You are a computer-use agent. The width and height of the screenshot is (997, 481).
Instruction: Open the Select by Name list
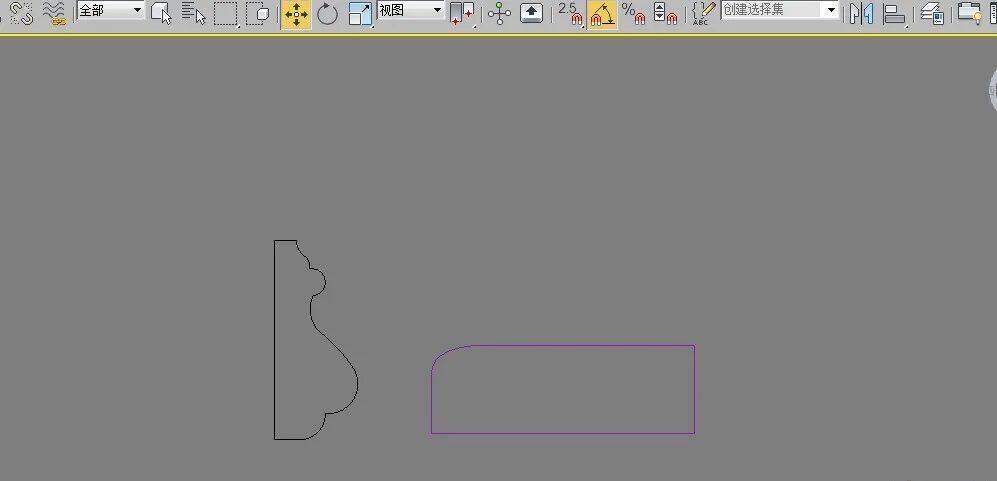(193, 13)
